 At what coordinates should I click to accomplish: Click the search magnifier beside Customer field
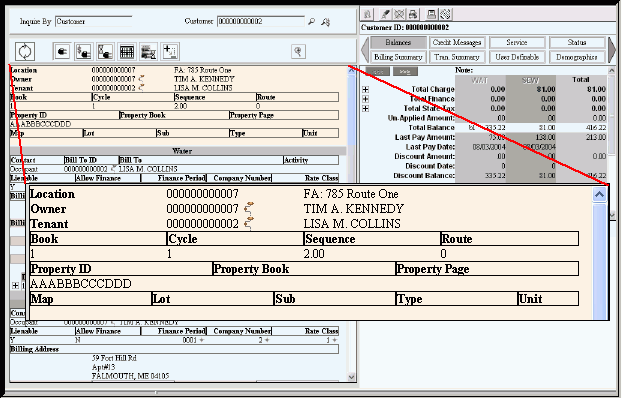click(311, 22)
